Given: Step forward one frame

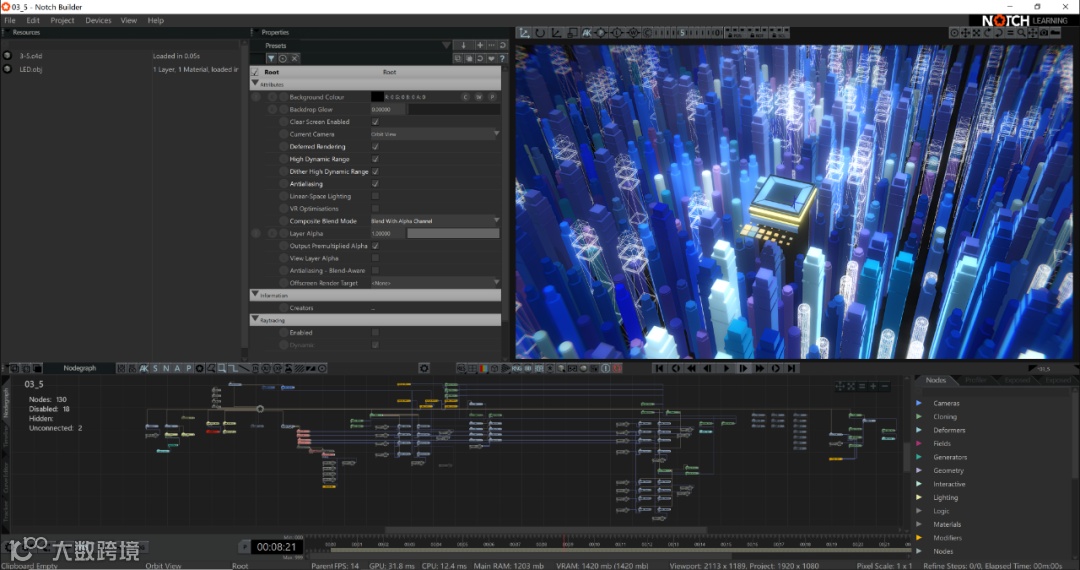Looking at the screenshot, I should click(742, 368).
